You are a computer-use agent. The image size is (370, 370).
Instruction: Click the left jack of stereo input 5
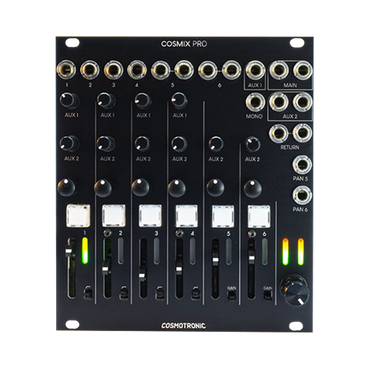click(160, 70)
